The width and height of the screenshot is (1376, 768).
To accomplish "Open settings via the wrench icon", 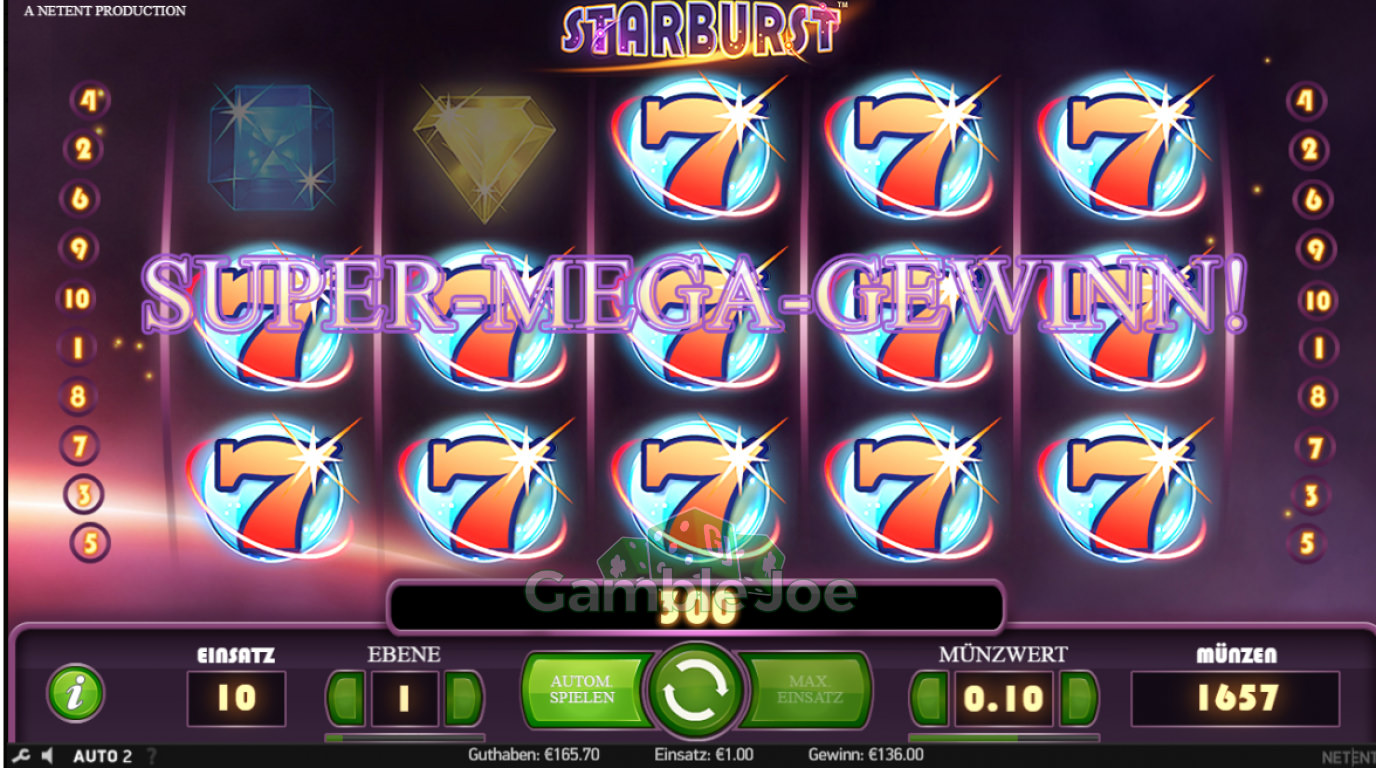I will (x=20, y=756).
